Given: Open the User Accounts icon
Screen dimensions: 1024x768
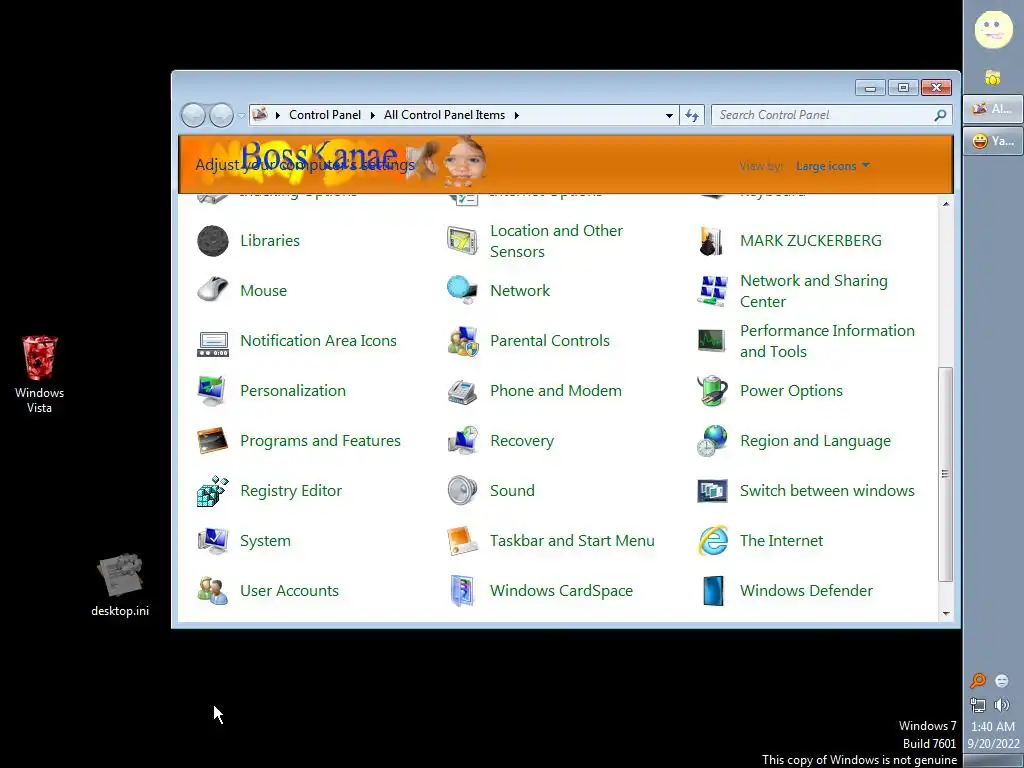Looking at the screenshot, I should pos(213,591).
